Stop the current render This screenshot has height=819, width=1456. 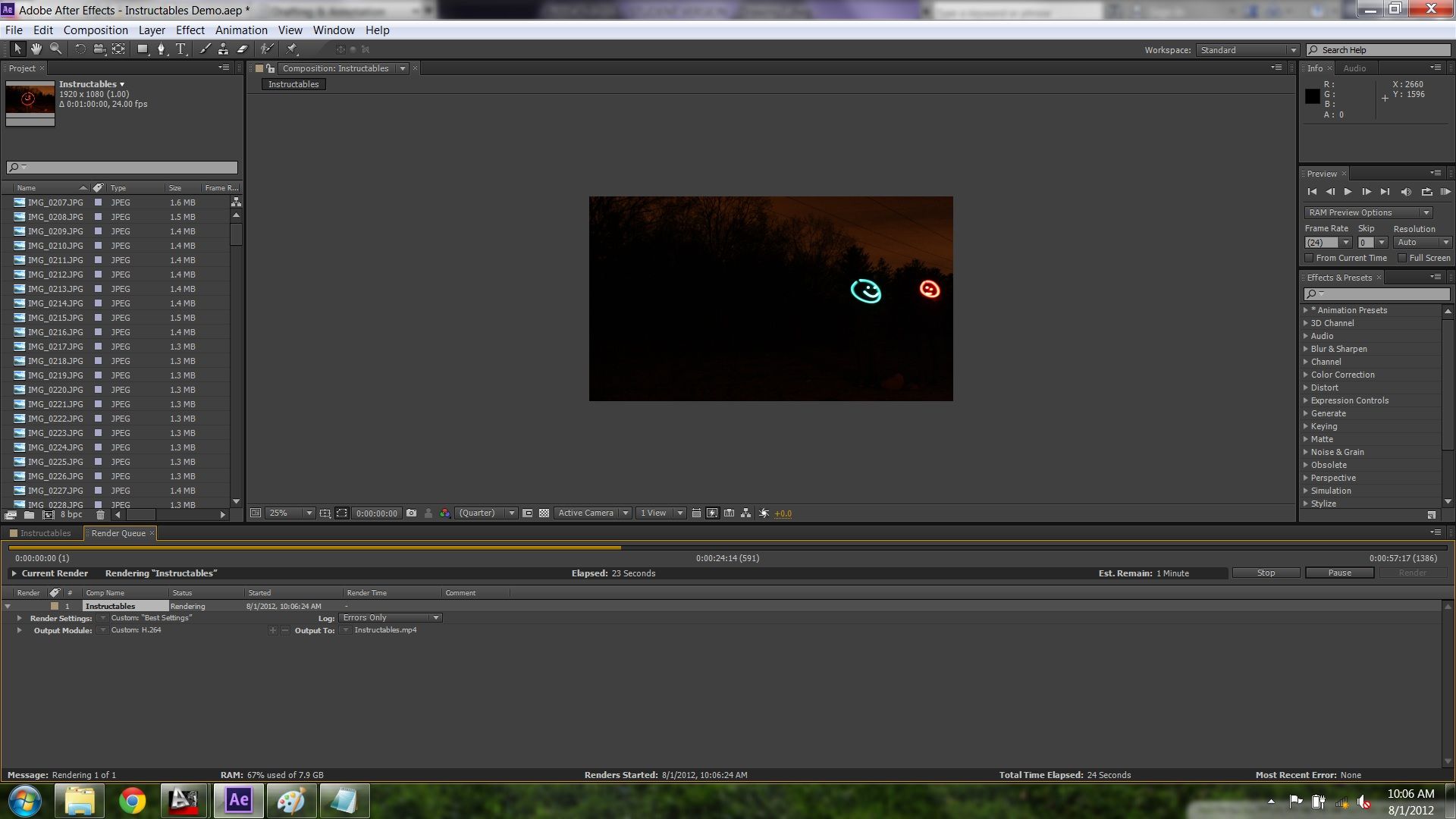(1266, 573)
